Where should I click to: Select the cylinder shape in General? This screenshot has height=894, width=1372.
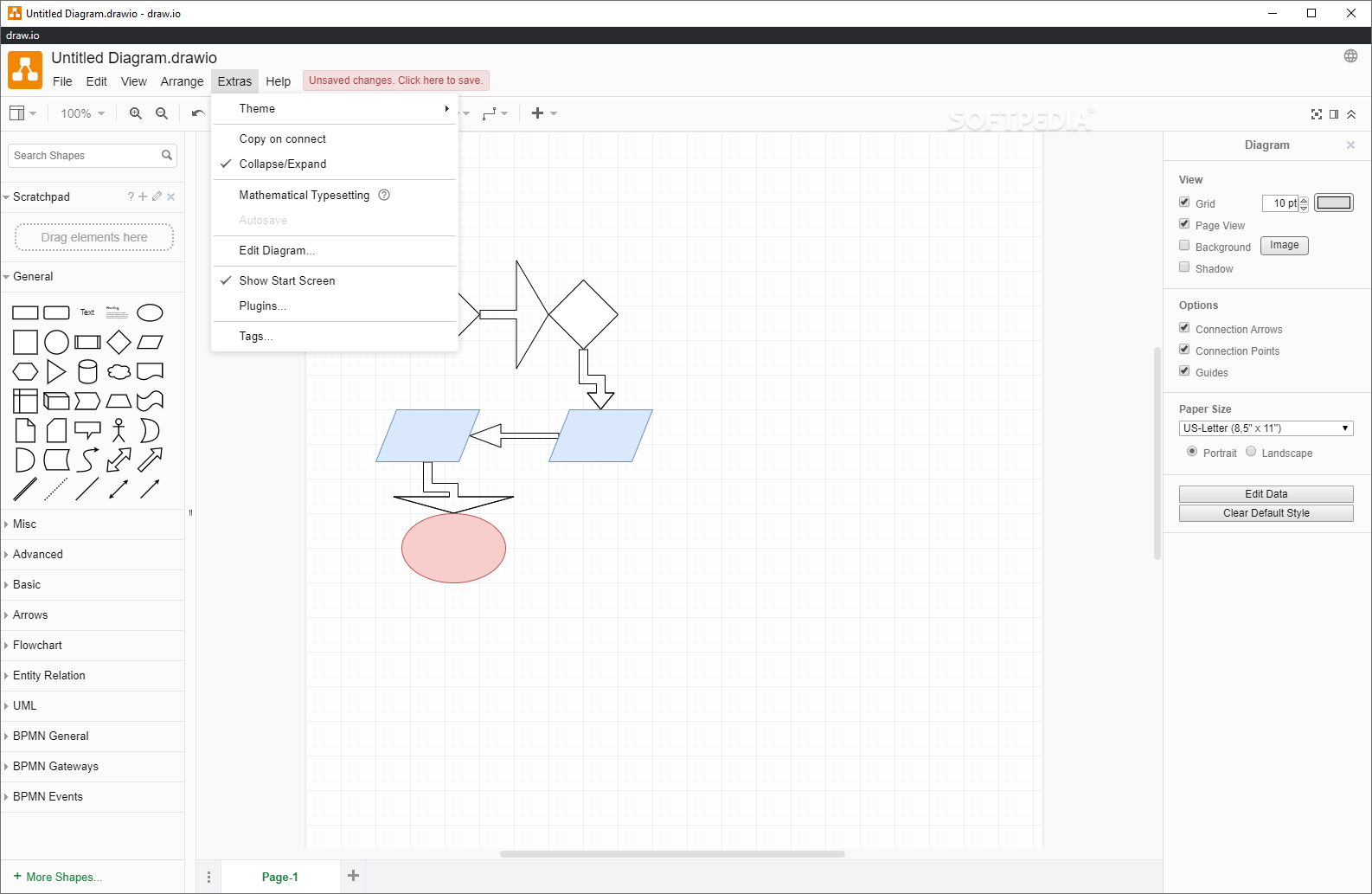coord(87,372)
